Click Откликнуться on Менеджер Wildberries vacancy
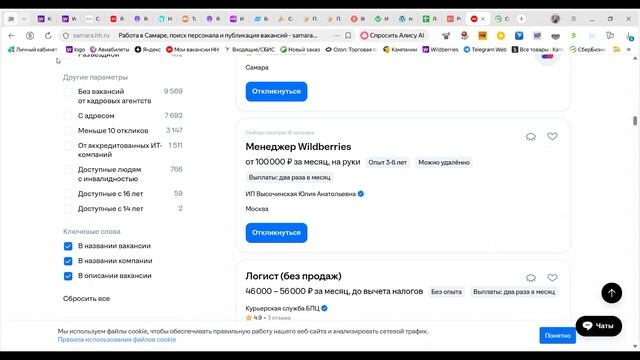 (x=276, y=233)
